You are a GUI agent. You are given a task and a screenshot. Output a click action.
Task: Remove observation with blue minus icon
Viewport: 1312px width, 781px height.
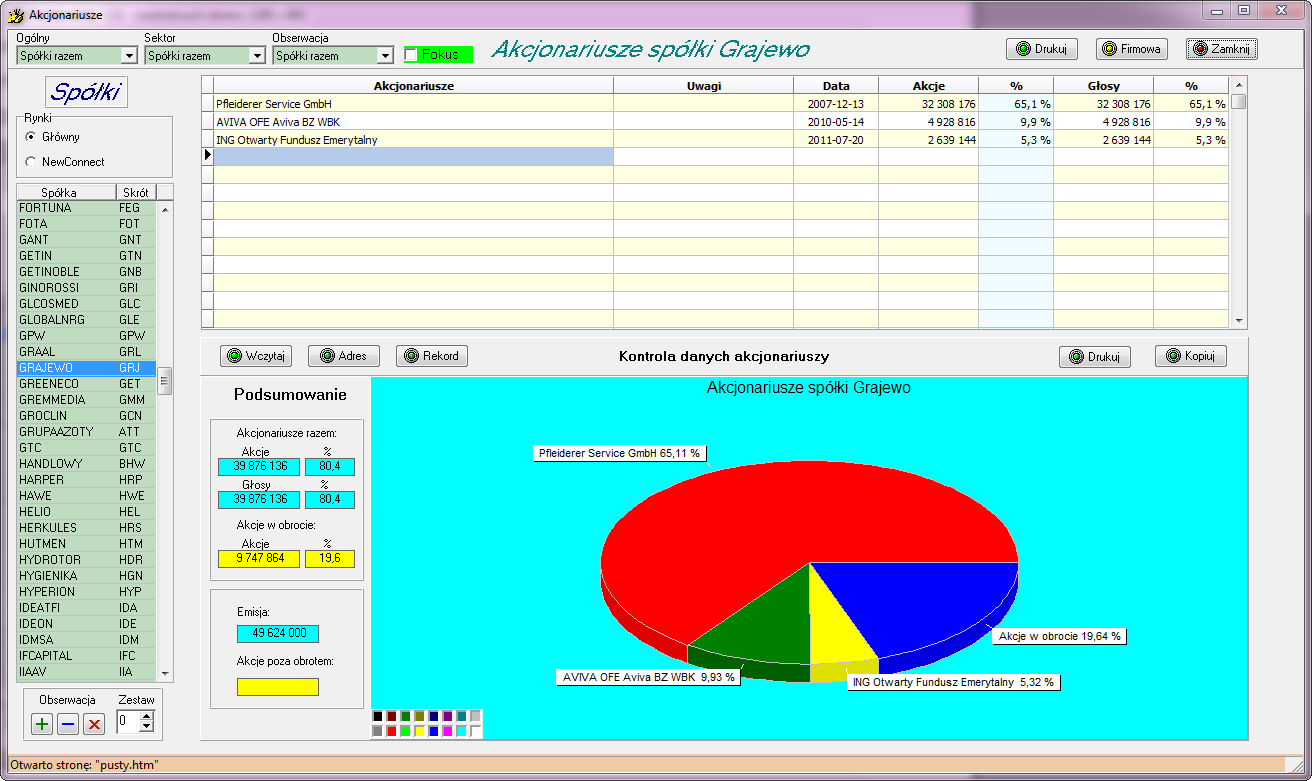point(68,724)
